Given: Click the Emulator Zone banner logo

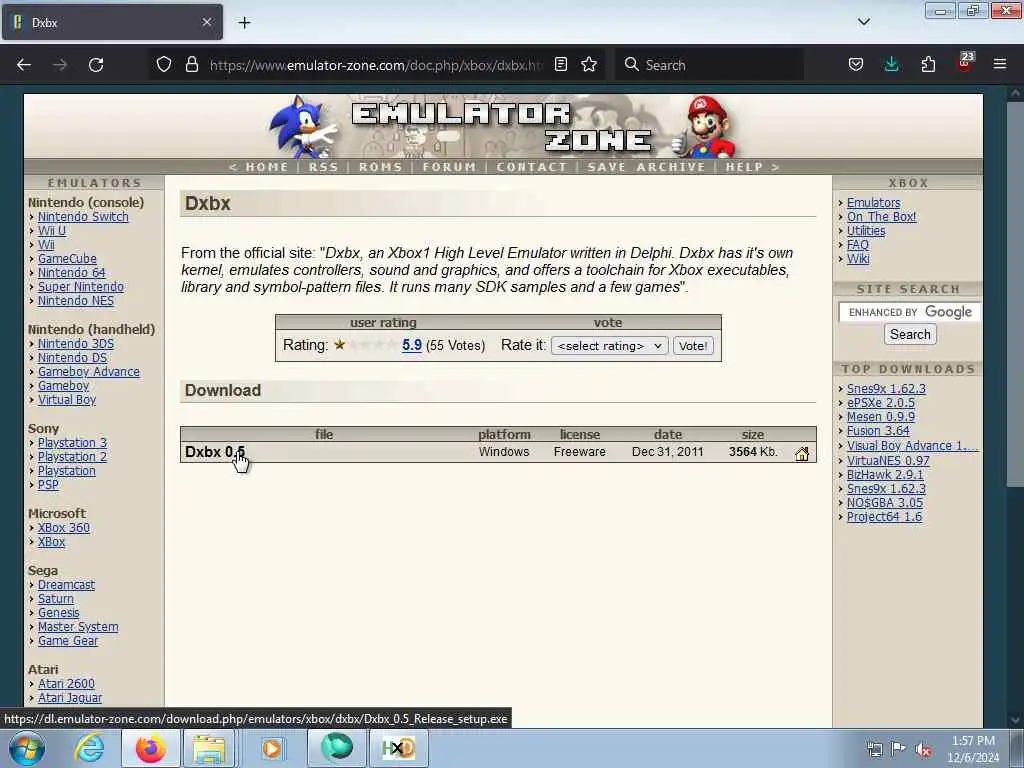Looking at the screenshot, I should pyautogui.click(x=503, y=126).
